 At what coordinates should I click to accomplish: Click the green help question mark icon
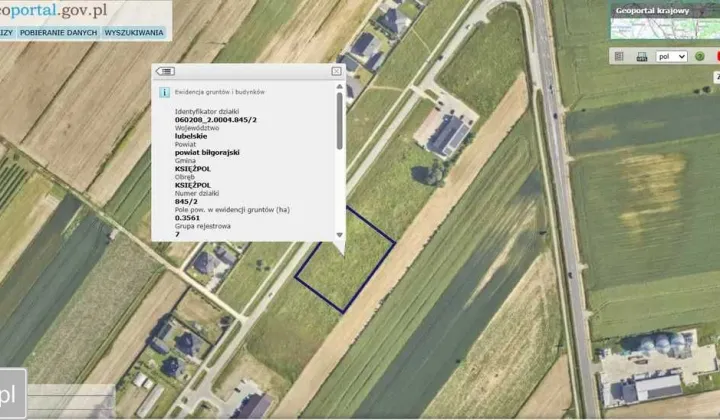[699, 56]
